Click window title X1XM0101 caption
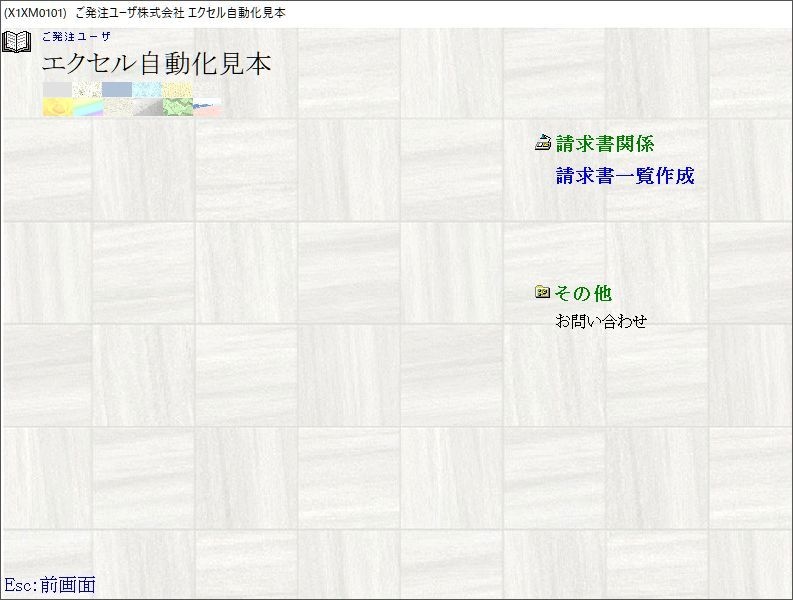 (145, 13)
